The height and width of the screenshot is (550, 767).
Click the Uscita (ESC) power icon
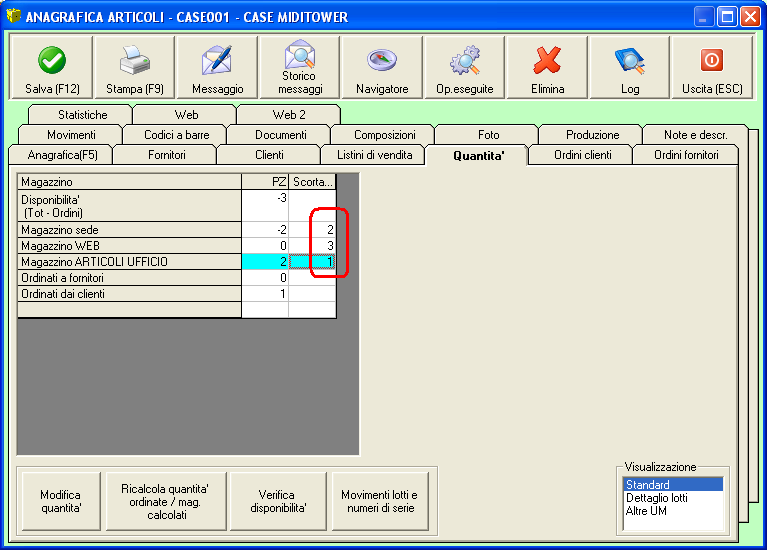[712, 60]
